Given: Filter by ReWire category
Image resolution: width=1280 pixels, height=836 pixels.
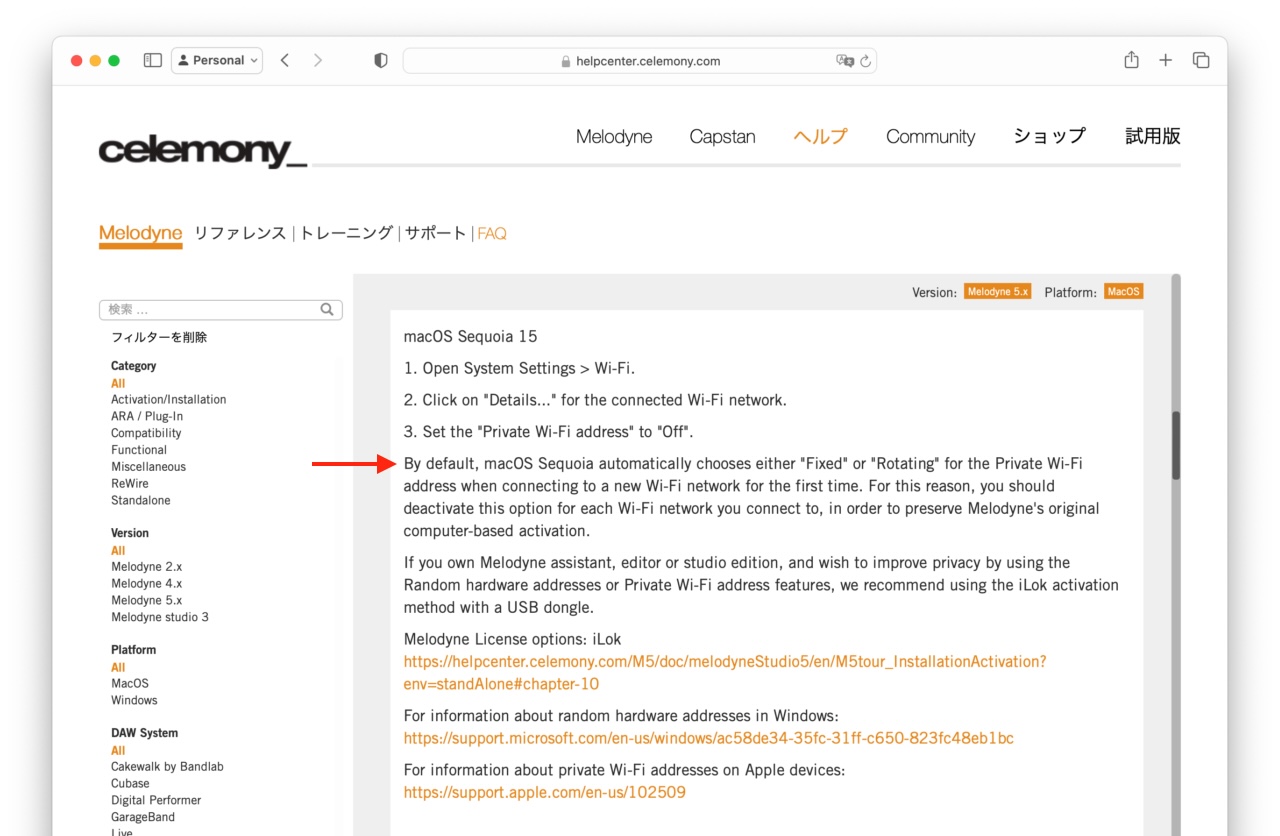Looking at the screenshot, I should pos(130,484).
